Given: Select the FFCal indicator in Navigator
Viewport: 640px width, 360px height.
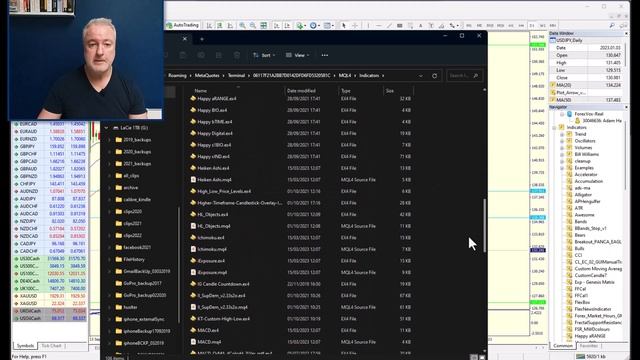Looking at the screenshot, I should [580, 289].
